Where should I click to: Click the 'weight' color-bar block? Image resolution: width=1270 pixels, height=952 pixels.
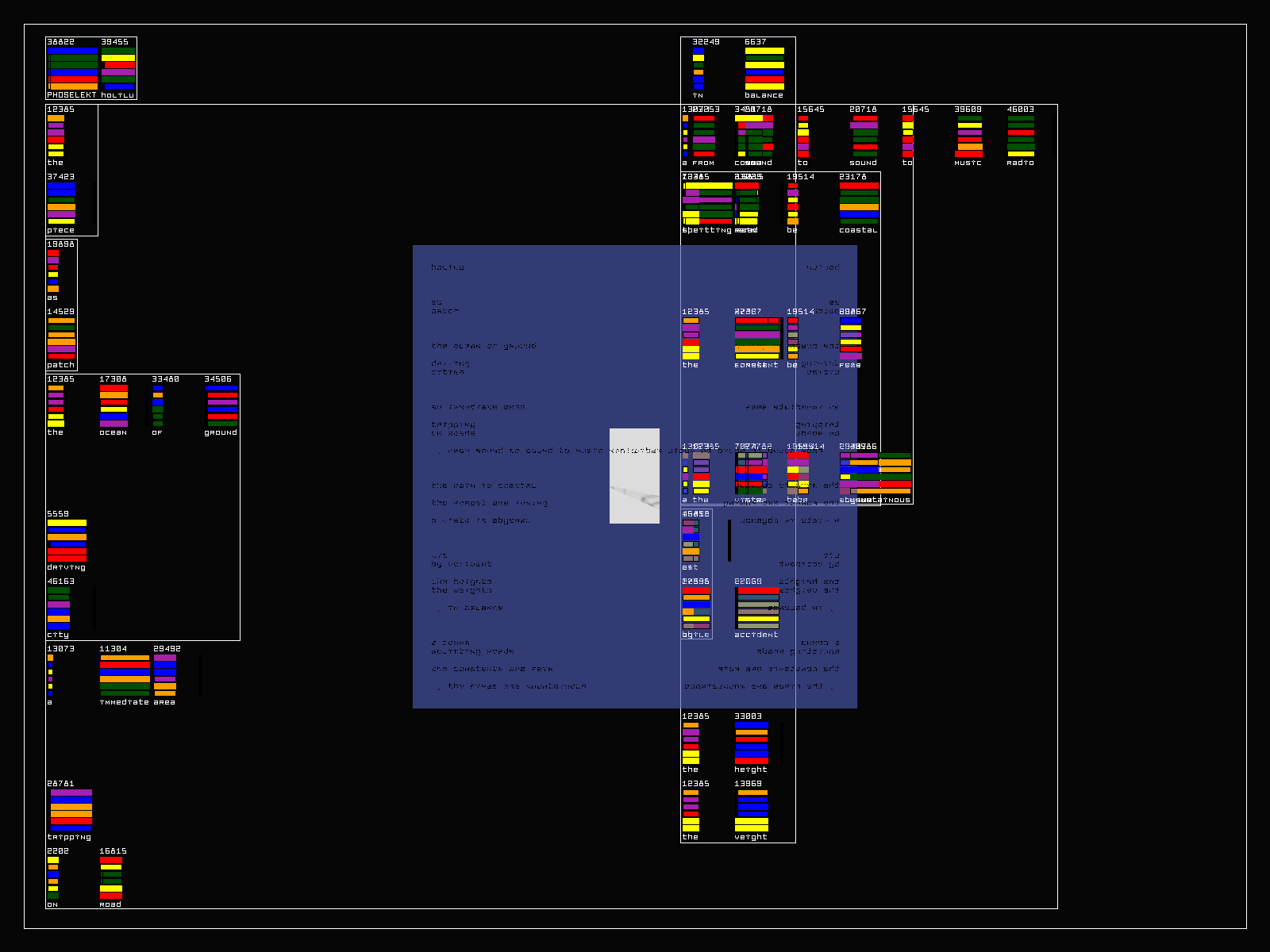click(751, 810)
